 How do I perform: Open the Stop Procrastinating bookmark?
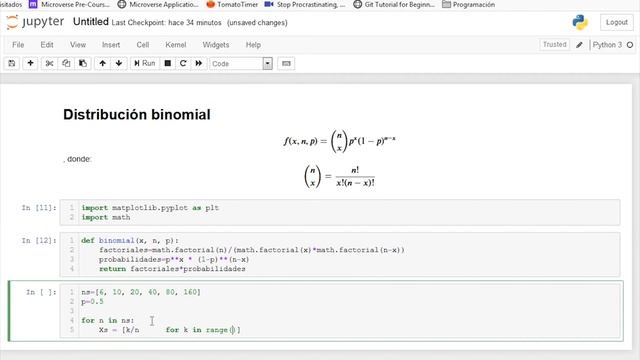click(x=305, y=4)
